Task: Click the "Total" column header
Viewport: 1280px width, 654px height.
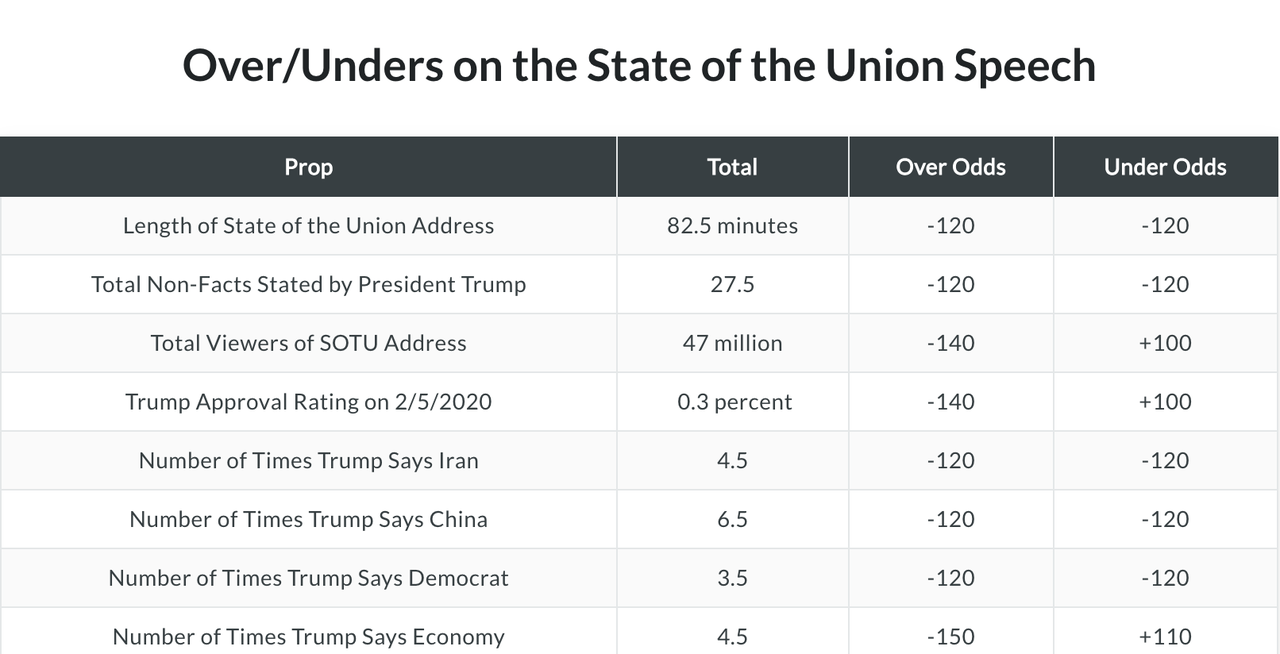Action: (x=732, y=167)
